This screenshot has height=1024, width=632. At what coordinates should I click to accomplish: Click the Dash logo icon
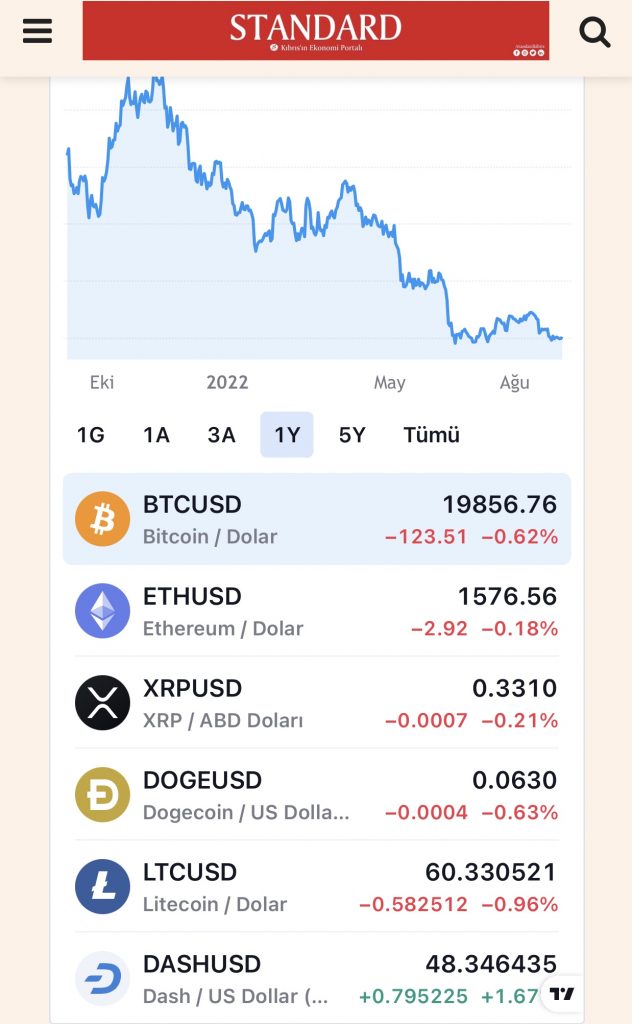(103, 979)
